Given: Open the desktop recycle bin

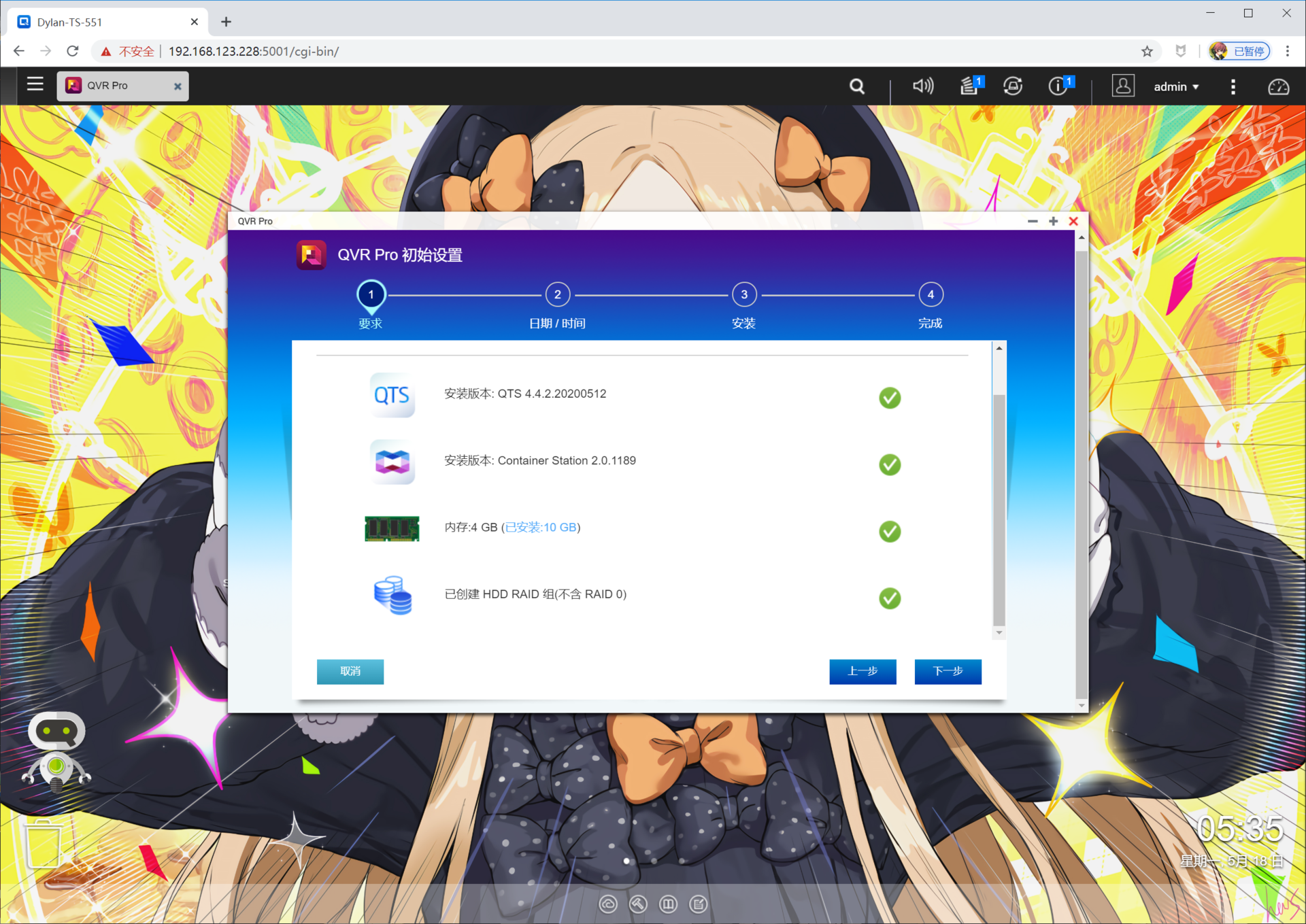Looking at the screenshot, I should [43, 844].
